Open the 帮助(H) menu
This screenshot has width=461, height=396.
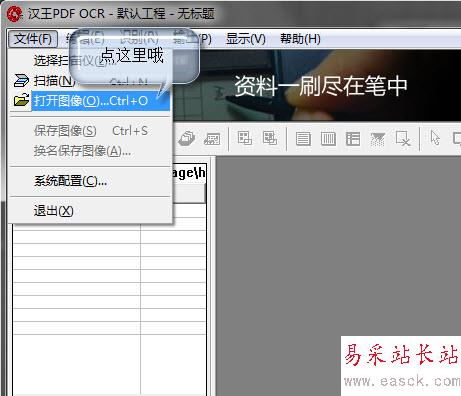300,39
